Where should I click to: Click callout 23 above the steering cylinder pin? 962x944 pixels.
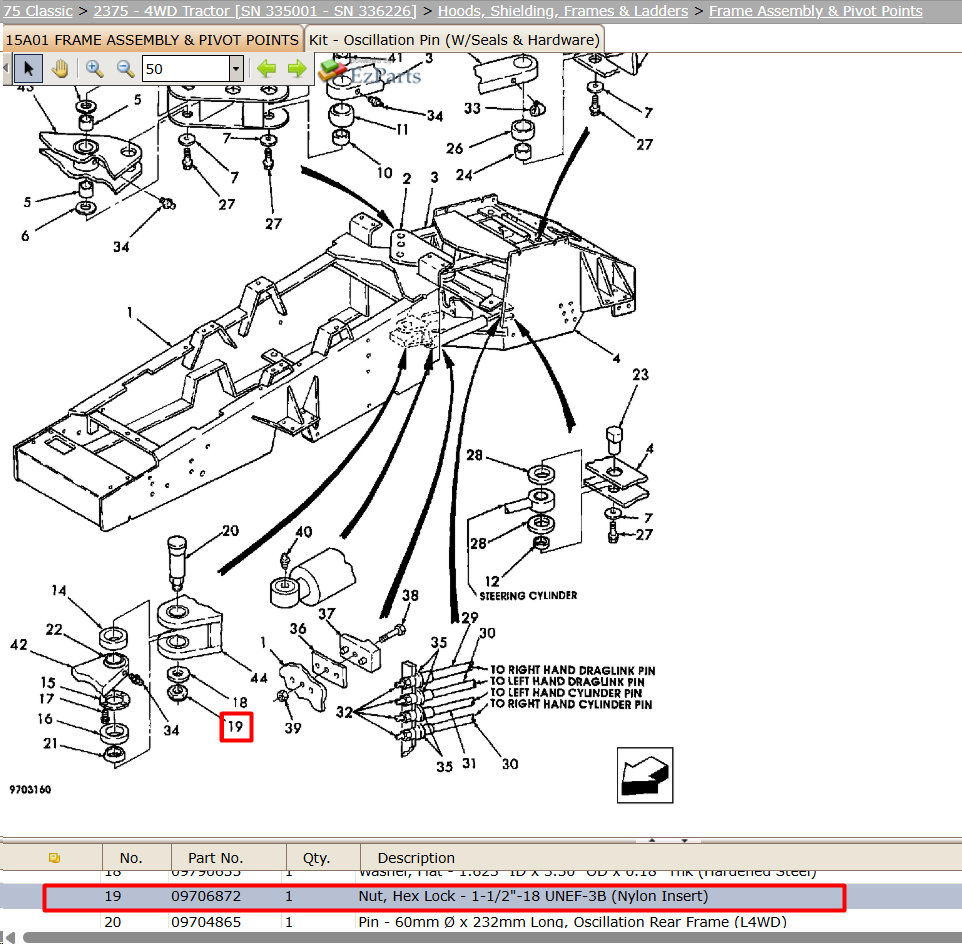tap(641, 374)
